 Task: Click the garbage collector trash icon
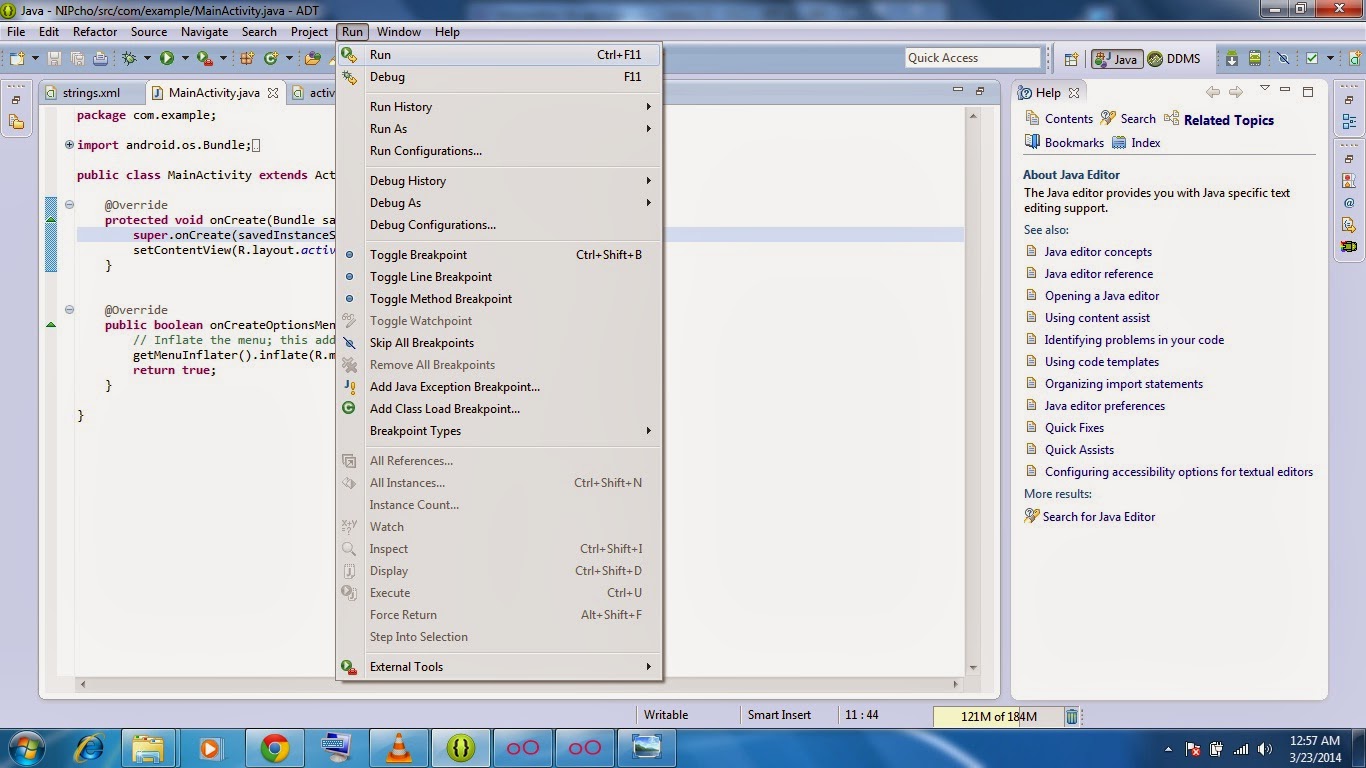click(x=1072, y=716)
